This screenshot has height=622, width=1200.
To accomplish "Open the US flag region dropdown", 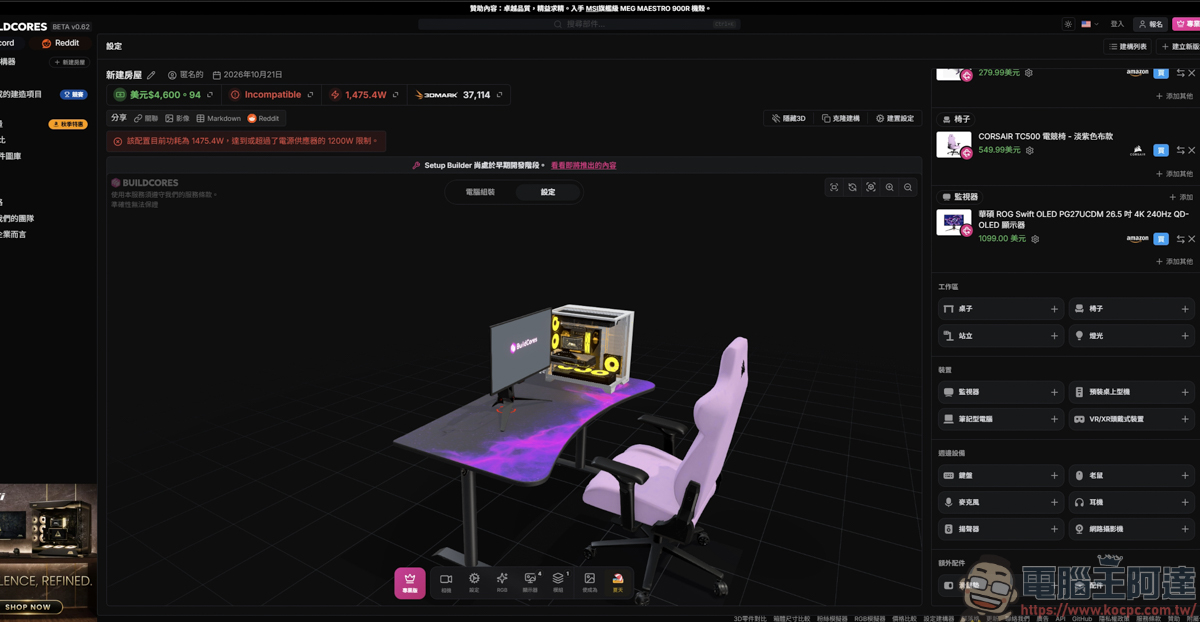I will (x=1090, y=24).
